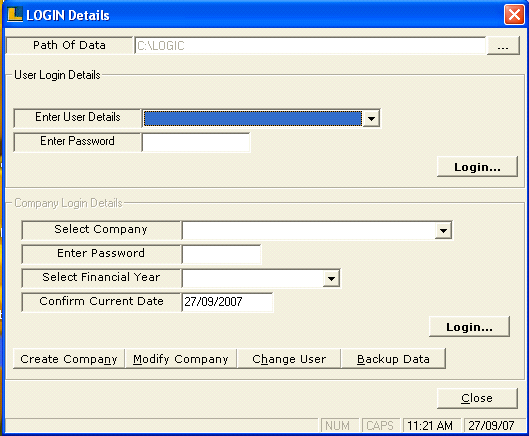Click the Login button under User Login Details
529x436 pixels.
(x=477, y=167)
